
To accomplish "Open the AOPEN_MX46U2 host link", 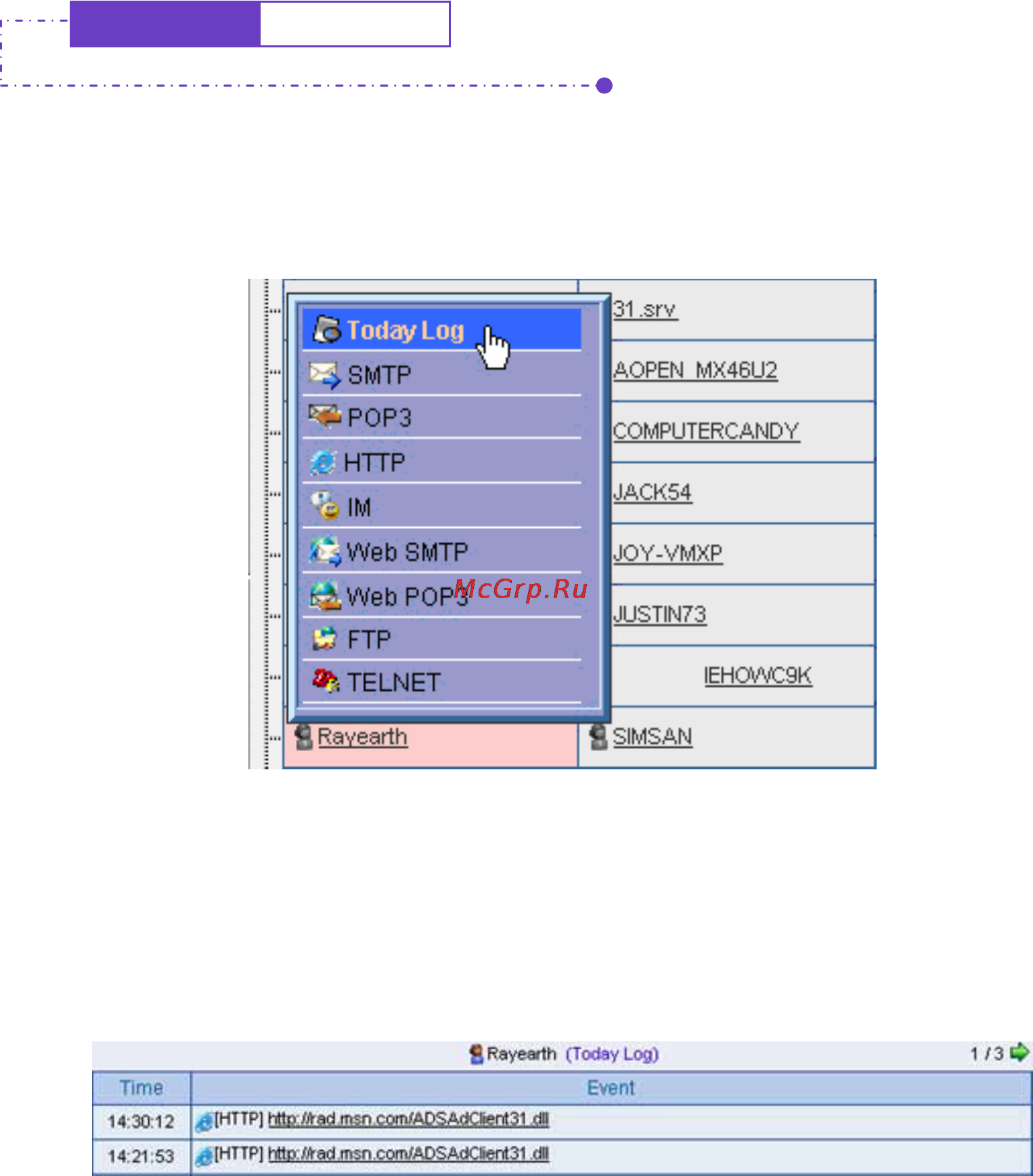I will 695,371.
